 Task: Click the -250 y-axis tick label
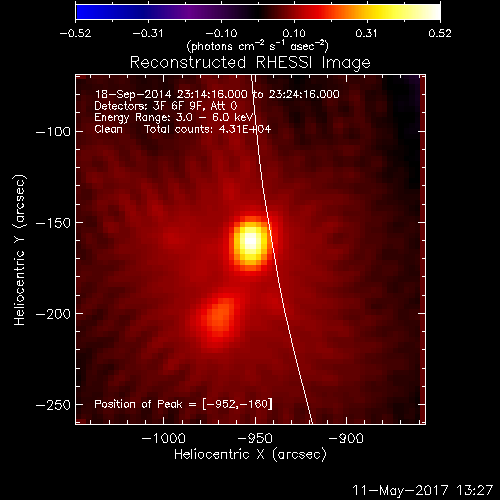[53, 405]
